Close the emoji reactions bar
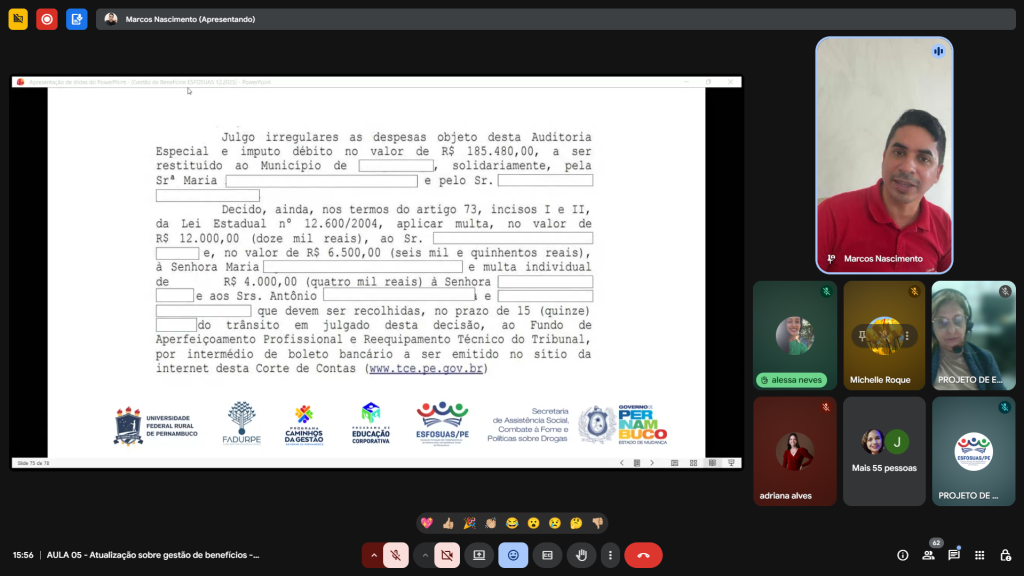The height and width of the screenshot is (576, 1024). point(513,555)
